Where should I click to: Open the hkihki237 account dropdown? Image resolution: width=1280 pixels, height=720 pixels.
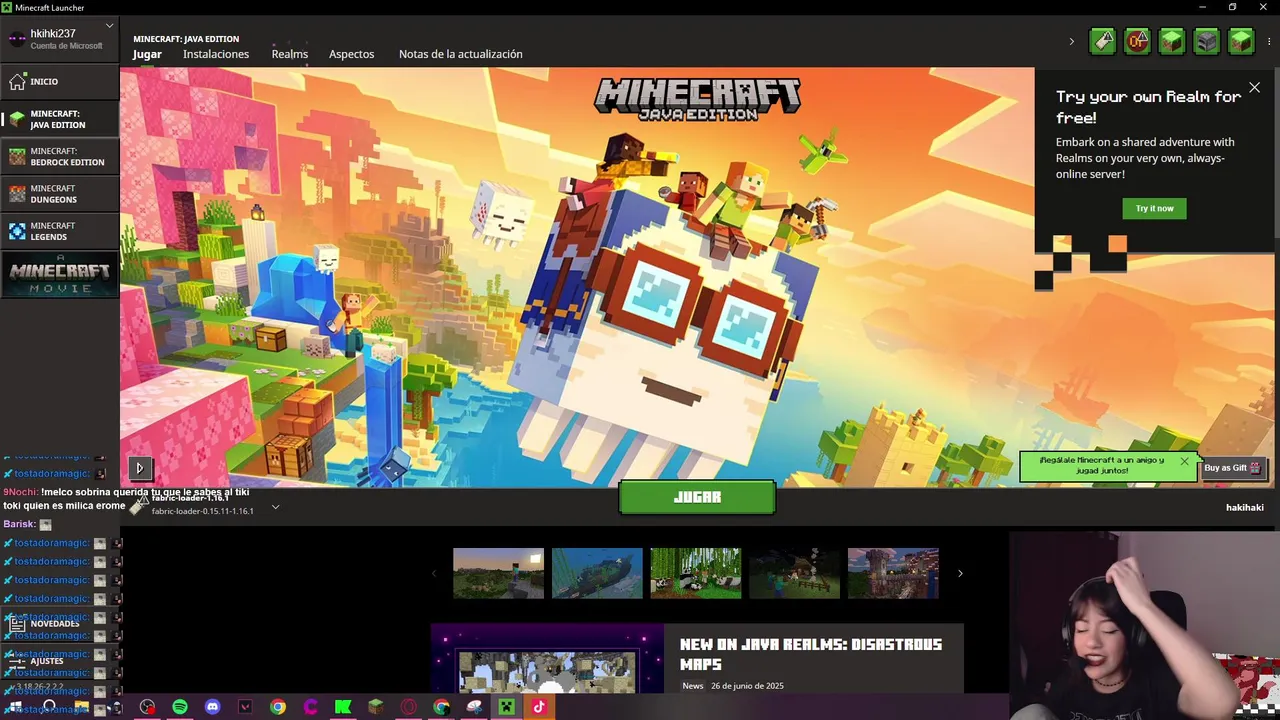point(60,39)
